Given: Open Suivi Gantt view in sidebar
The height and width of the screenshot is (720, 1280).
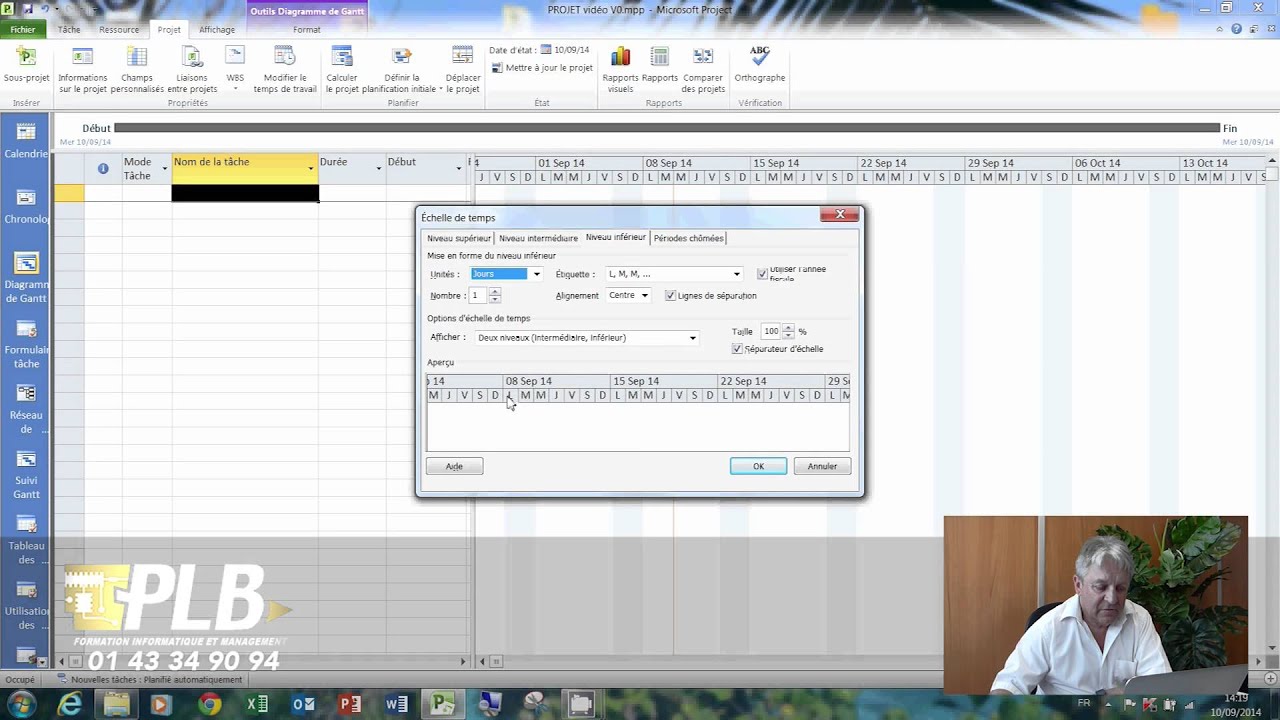Looking at the screenshot, I should pos(26,475).
